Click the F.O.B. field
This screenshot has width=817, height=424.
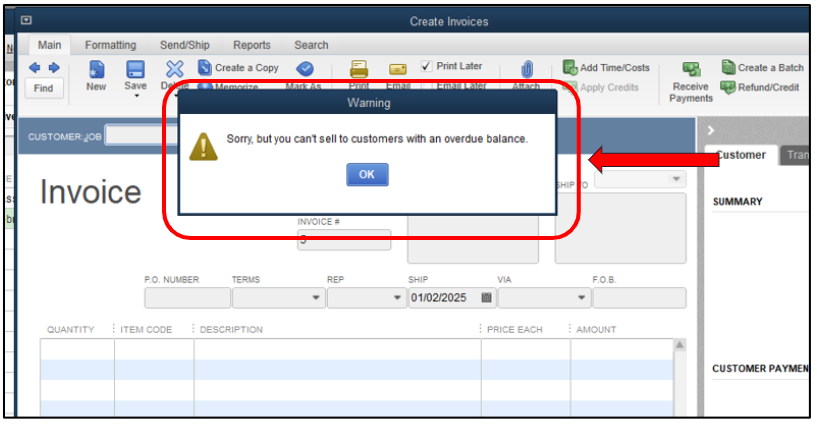[639, 298]
